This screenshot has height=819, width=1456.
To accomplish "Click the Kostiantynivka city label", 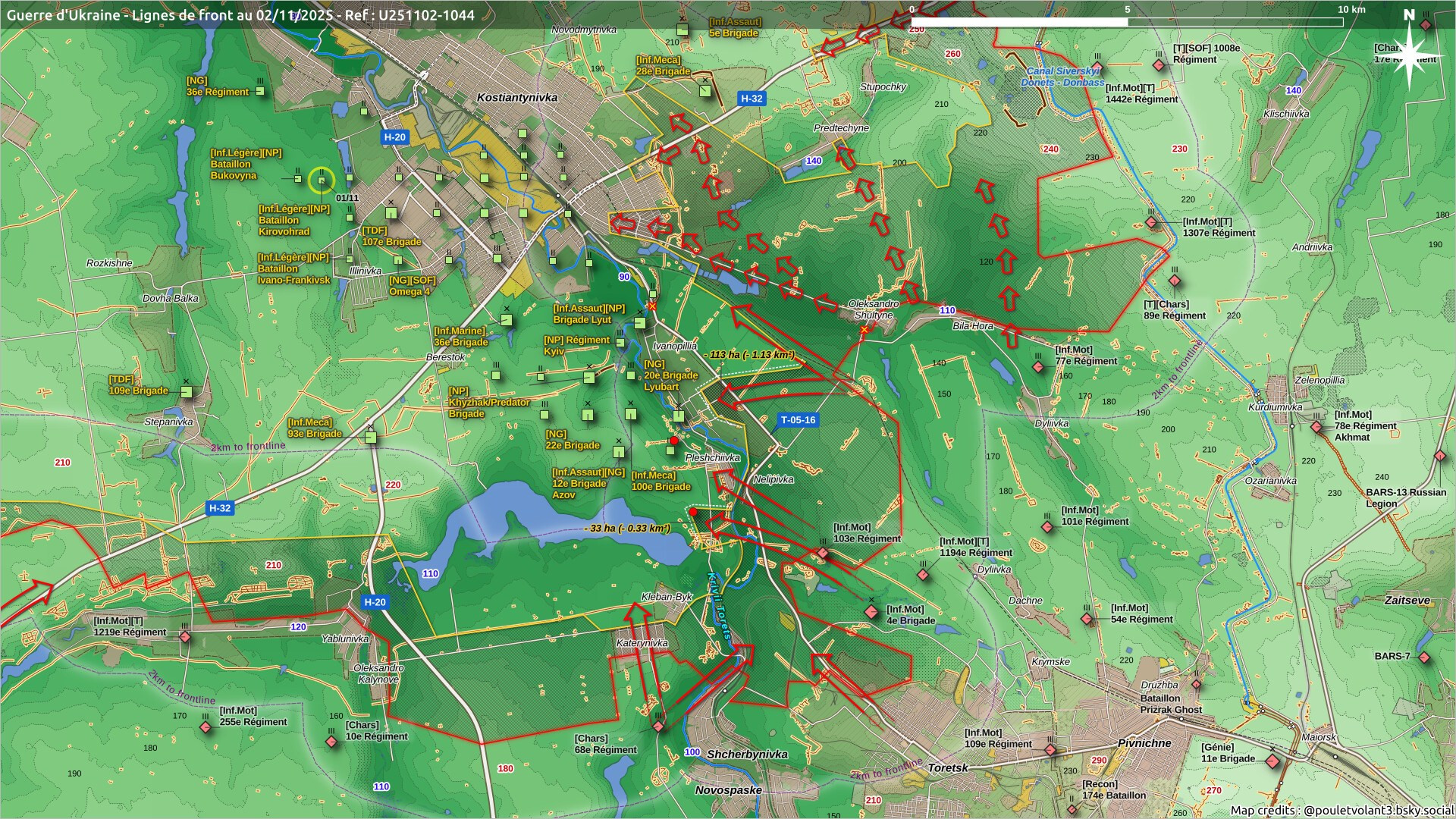I will tap(516, 98).
